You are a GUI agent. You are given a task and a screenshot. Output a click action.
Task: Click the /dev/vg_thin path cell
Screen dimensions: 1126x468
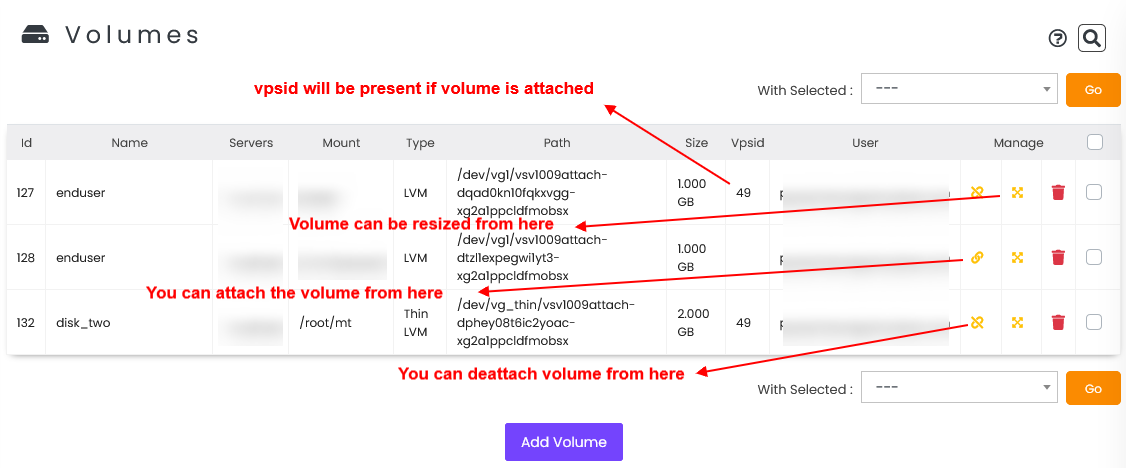point(546,322)
